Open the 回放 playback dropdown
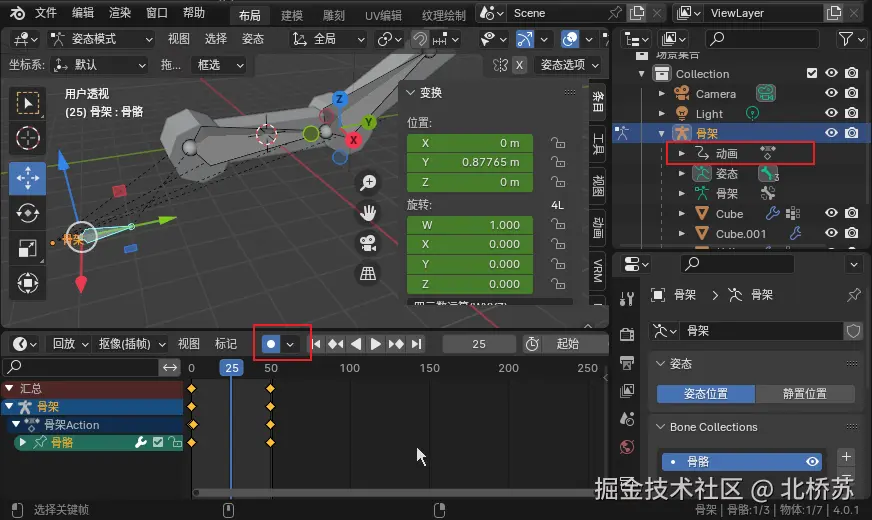This screenshot has height=520, width=872. tap(70, 344)
